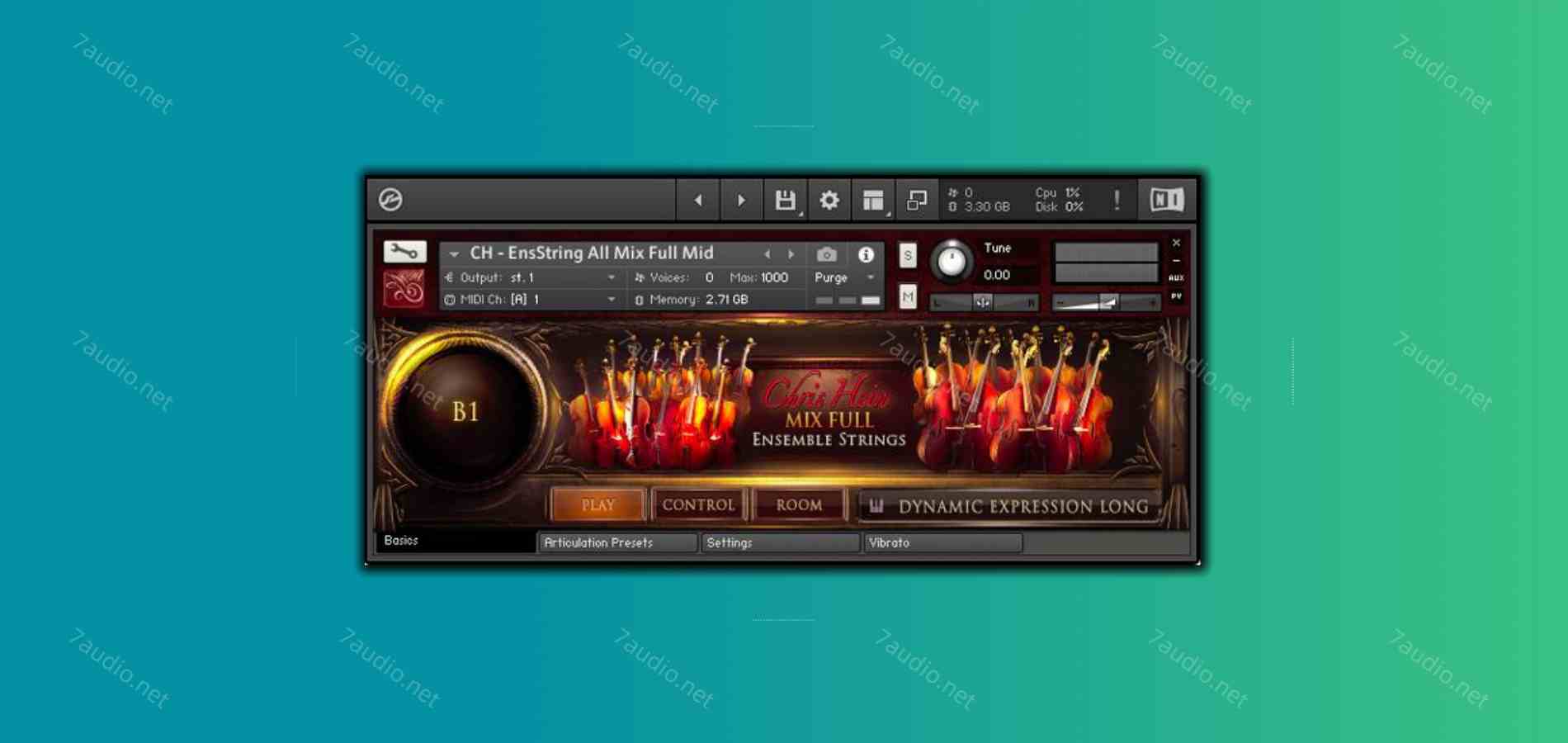This screenshot has width=1568, height=743.
Task: Solo the instrument with S button
Action: click(x=908, y=255)
